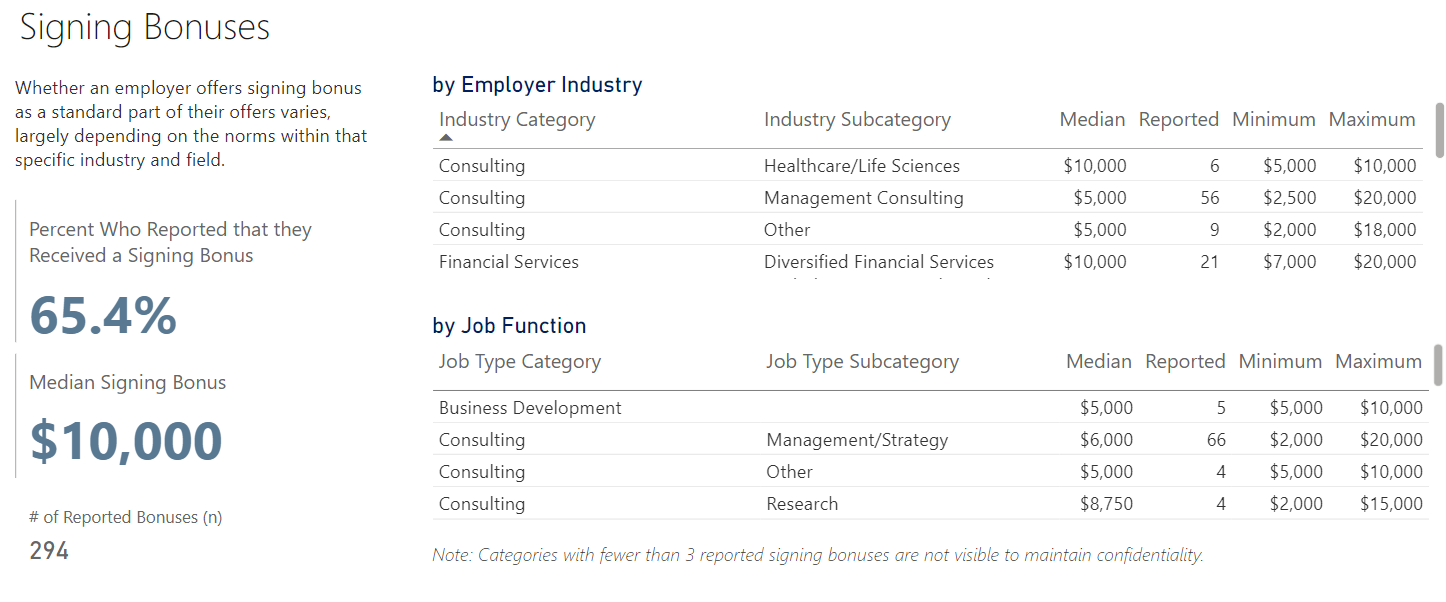Sort by the Job Type Subcategory header
1446x602 pixels.
coord(862,362)
